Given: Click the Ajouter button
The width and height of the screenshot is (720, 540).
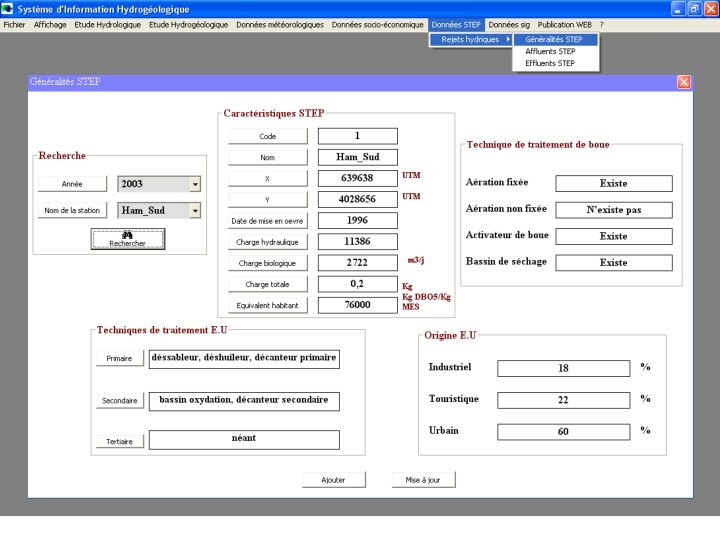Looking at the screenshot, I should click(333, 480).
